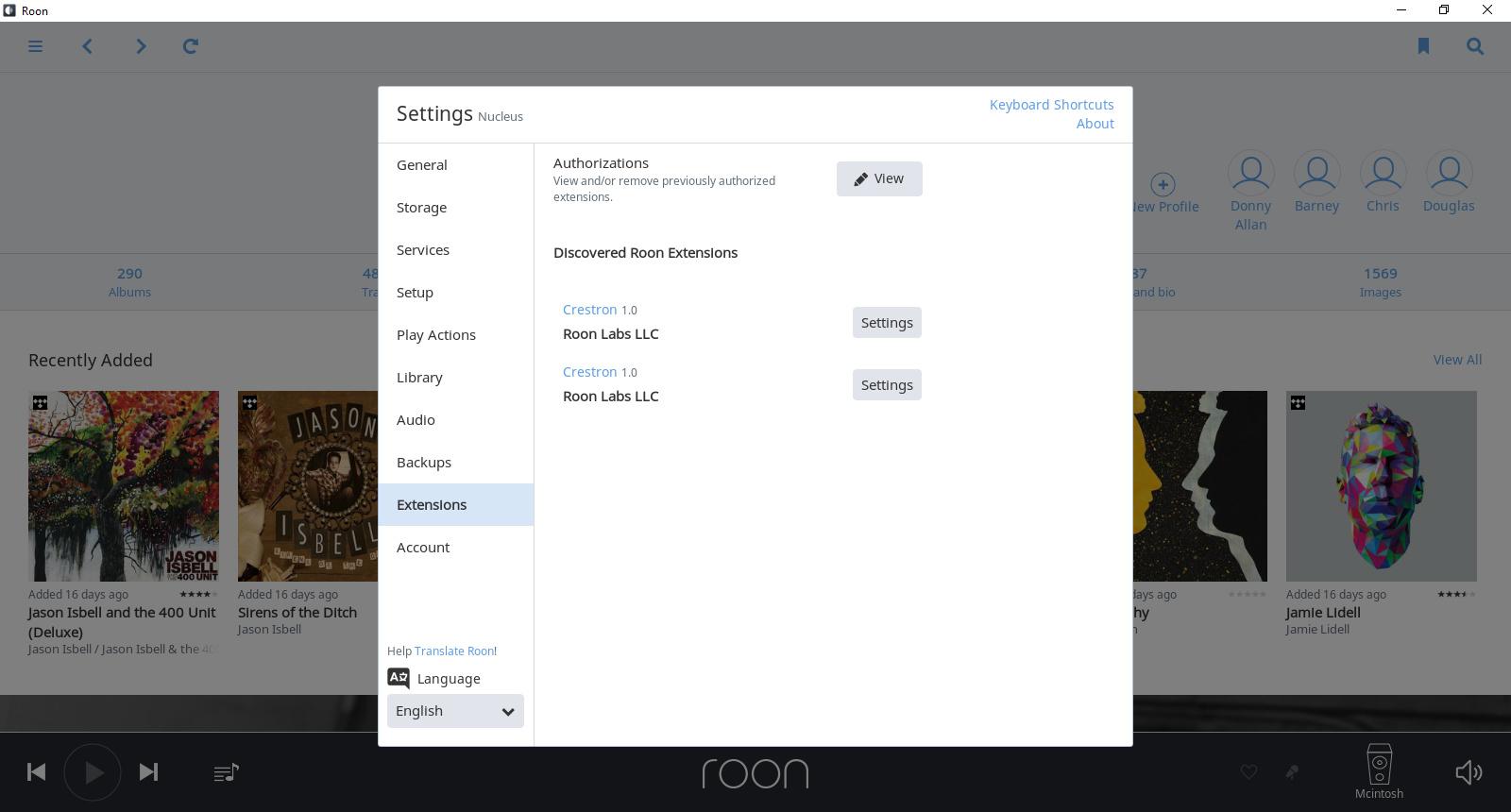The image size is (1511, 812).
Task: Select the Extensions settings tab
Action: click(456, 505)
